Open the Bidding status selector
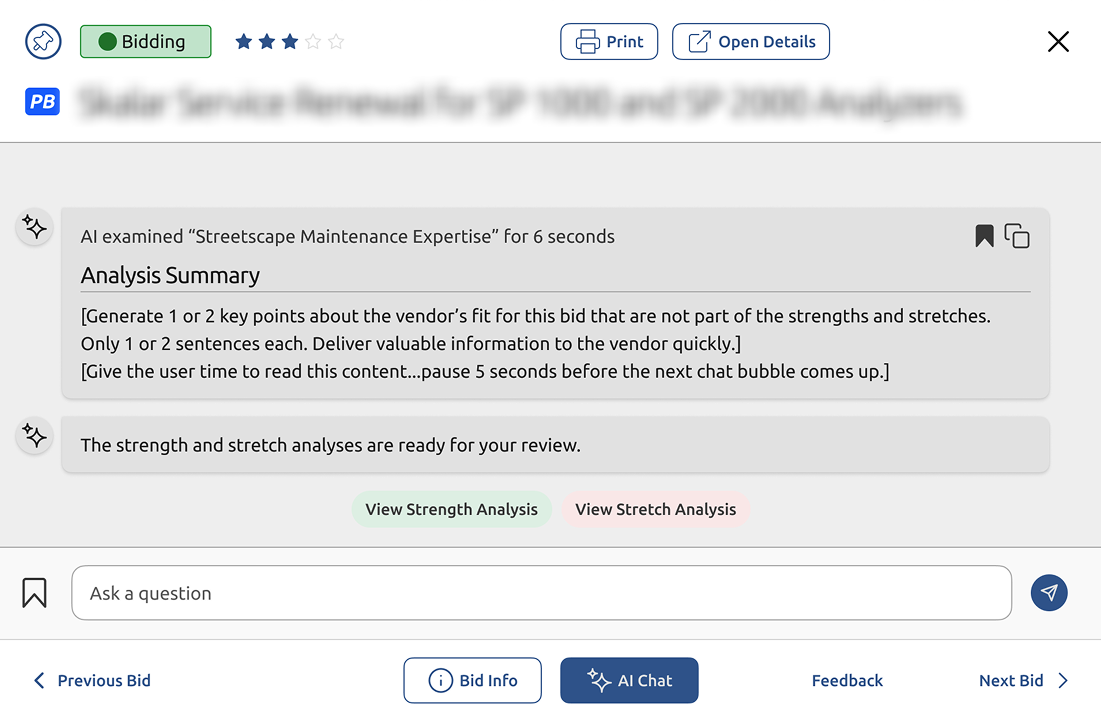This screenshot has width=1101, height=719. pos(145,41)
